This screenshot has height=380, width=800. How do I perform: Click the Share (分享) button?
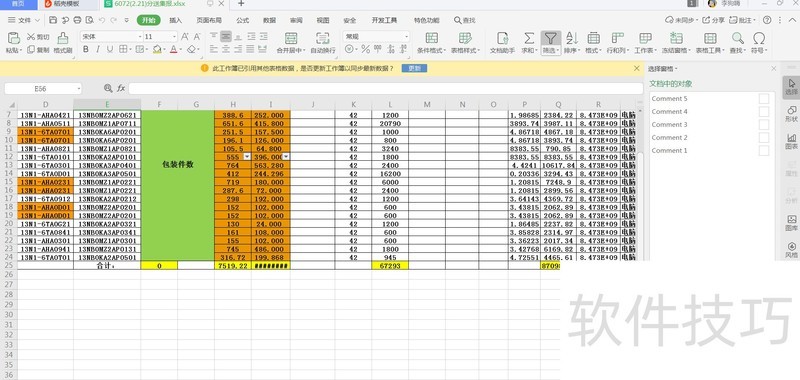click(x=714, y=20)
